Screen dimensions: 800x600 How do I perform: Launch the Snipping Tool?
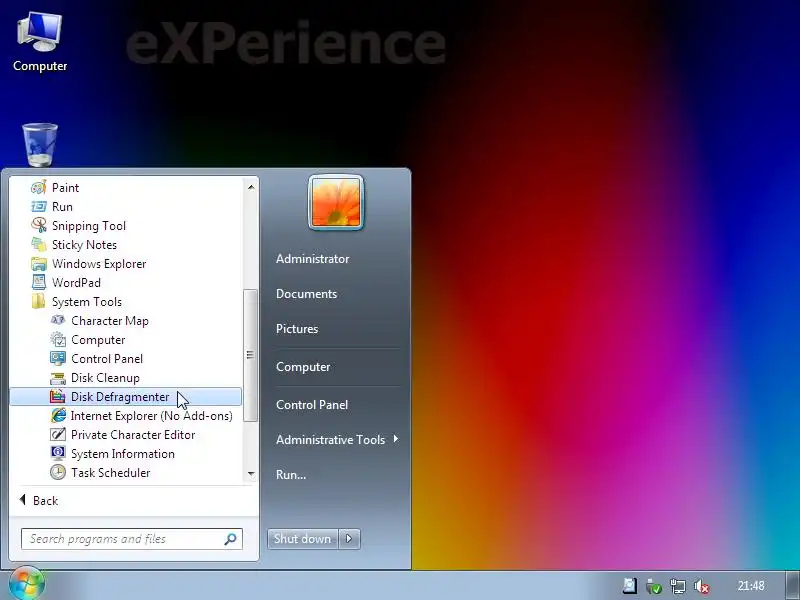(x=126, y=226)
